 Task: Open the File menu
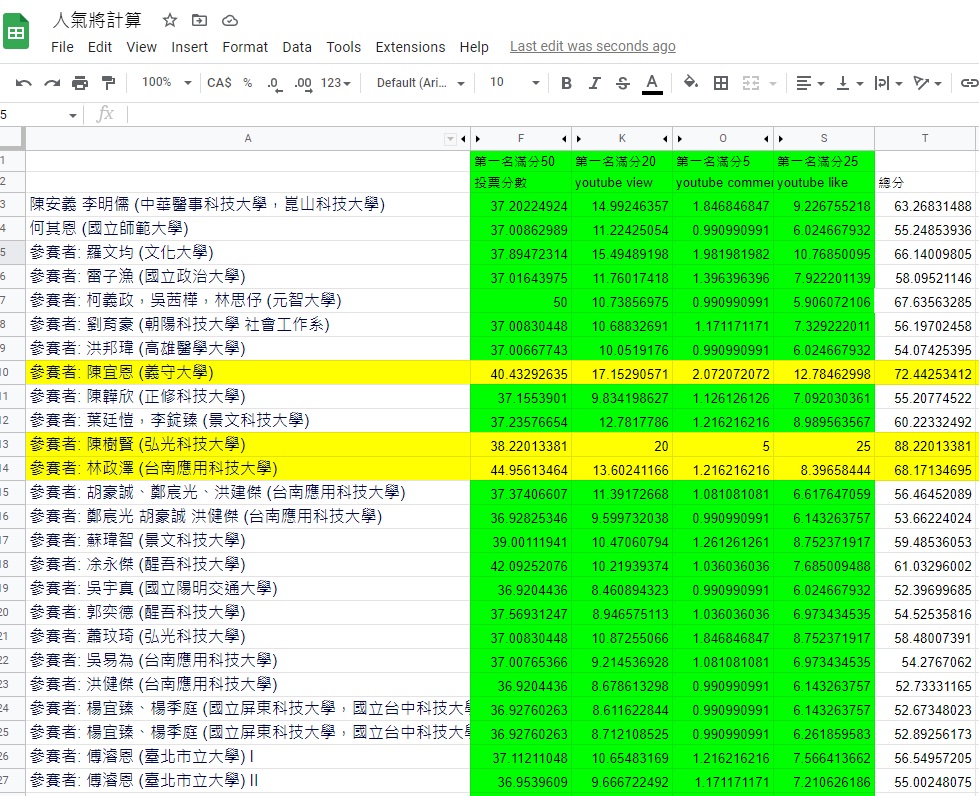62,47
